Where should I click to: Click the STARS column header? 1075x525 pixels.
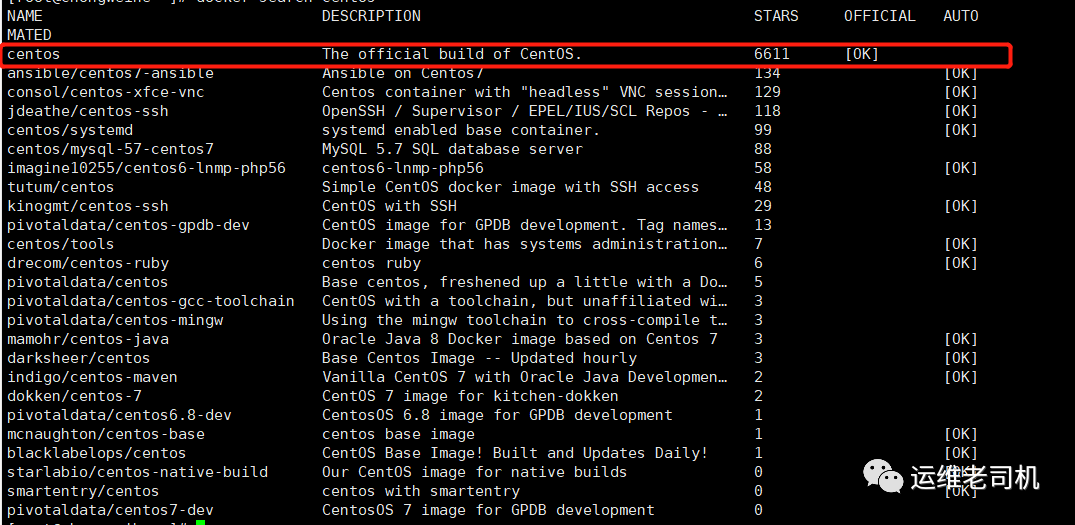[x=776, y=16]
